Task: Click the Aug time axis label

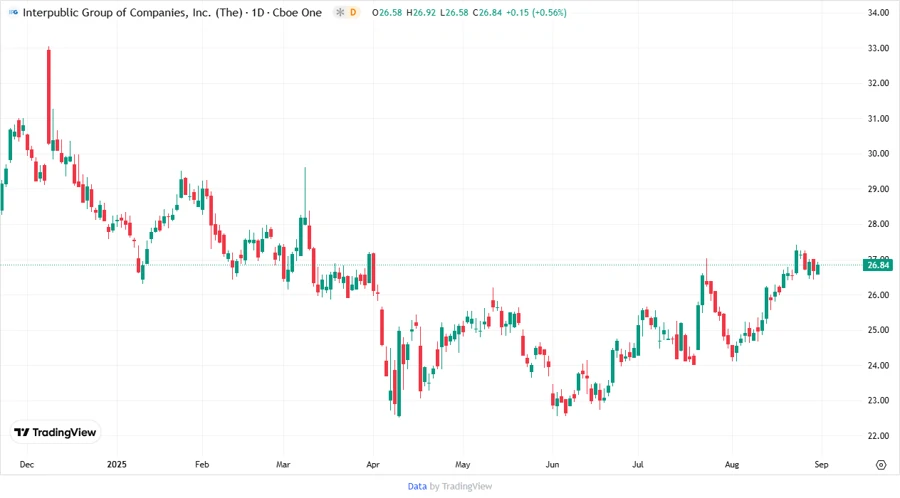Action: [732, 464]
